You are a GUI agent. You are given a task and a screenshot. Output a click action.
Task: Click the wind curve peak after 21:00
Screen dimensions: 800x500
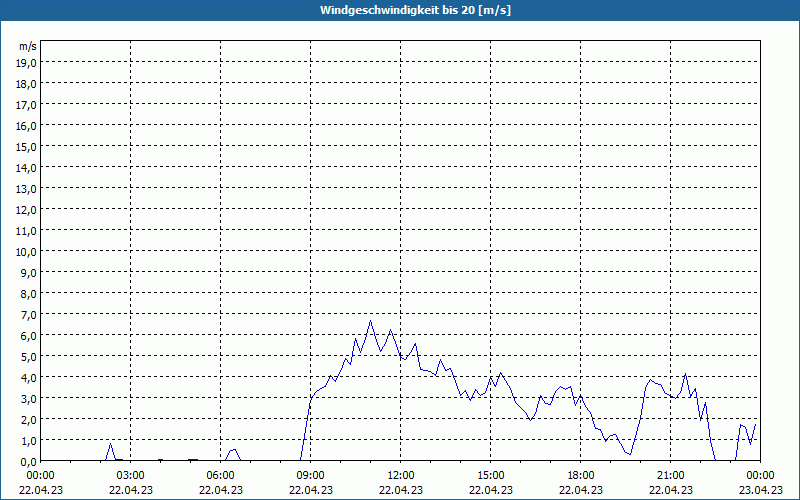coord(686,374)
